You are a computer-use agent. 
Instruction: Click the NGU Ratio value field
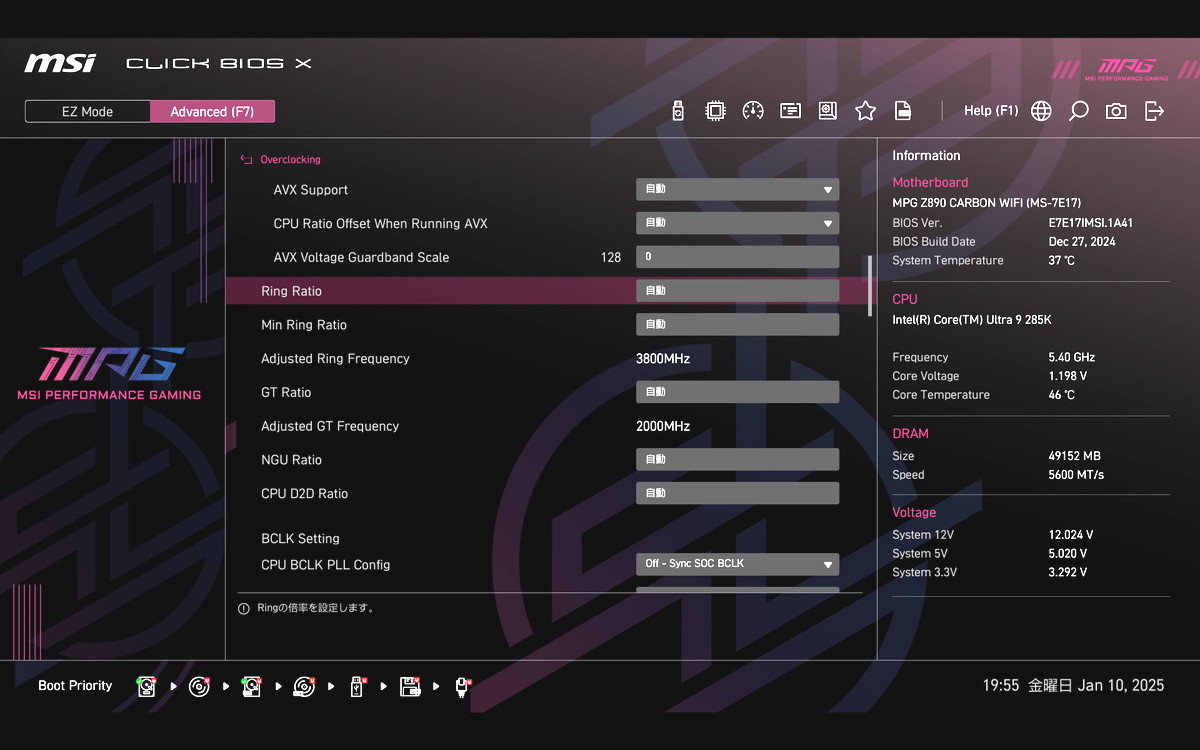[737, 460]
